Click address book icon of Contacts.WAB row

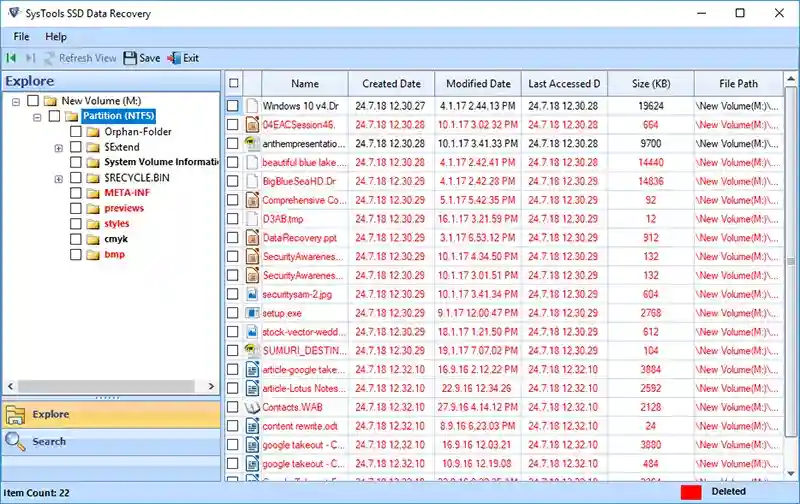[252, 407]
